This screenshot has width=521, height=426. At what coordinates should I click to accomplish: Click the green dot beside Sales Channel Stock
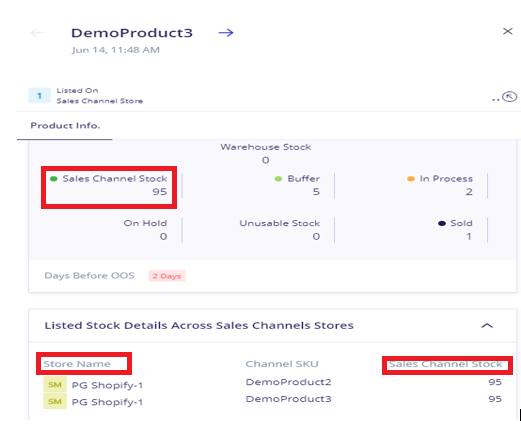[53, 179]
